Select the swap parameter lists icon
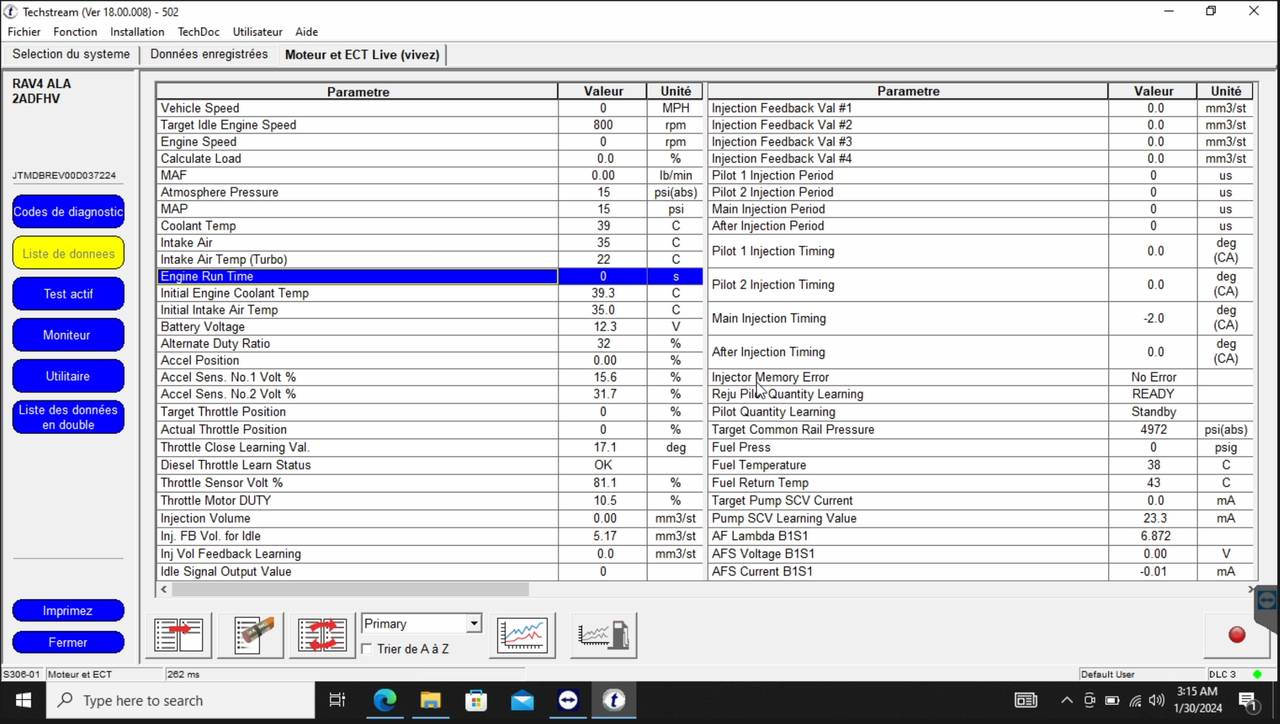 coord(321,634)
